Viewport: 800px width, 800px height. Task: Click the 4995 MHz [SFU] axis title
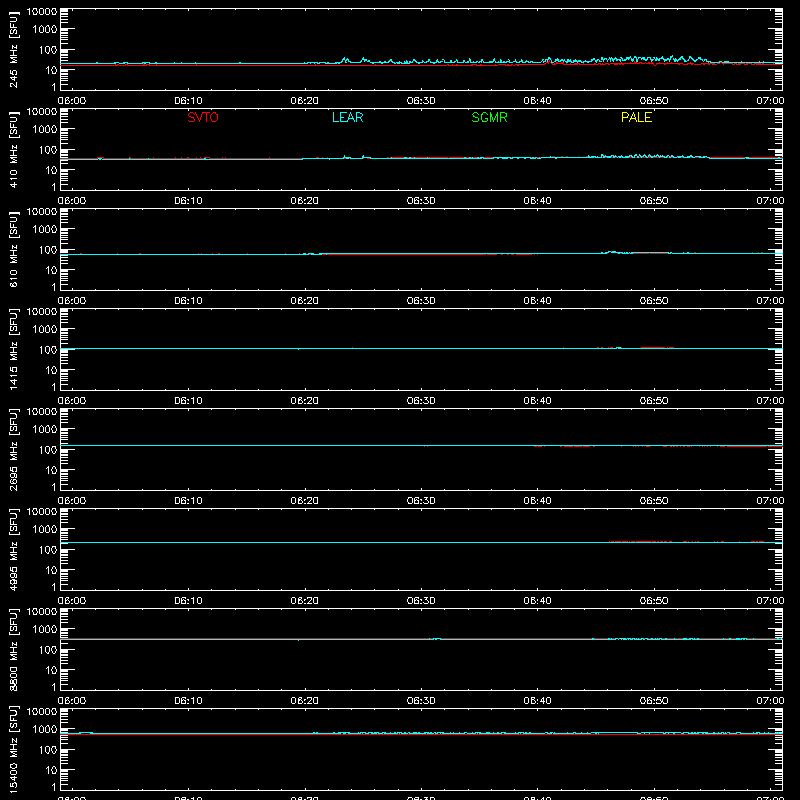point(13,550)
